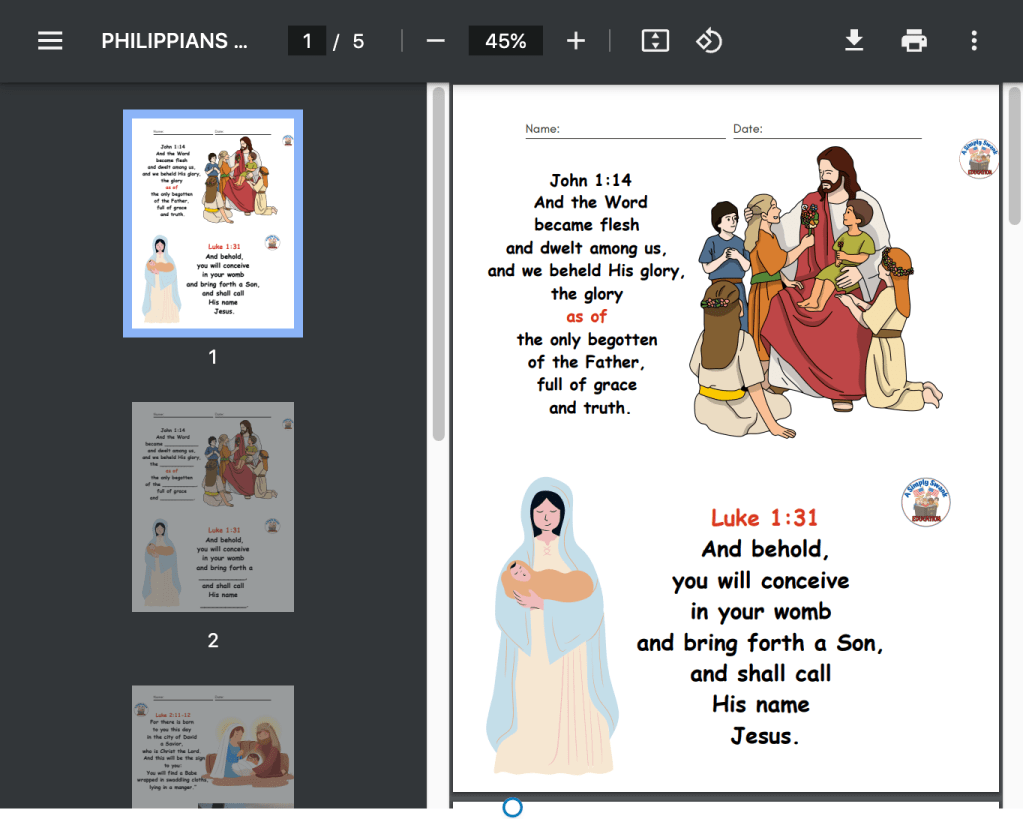Select page 1 thumbnail
The height and width of the screenshot is (819, 1023).
(x=213, y=223)
